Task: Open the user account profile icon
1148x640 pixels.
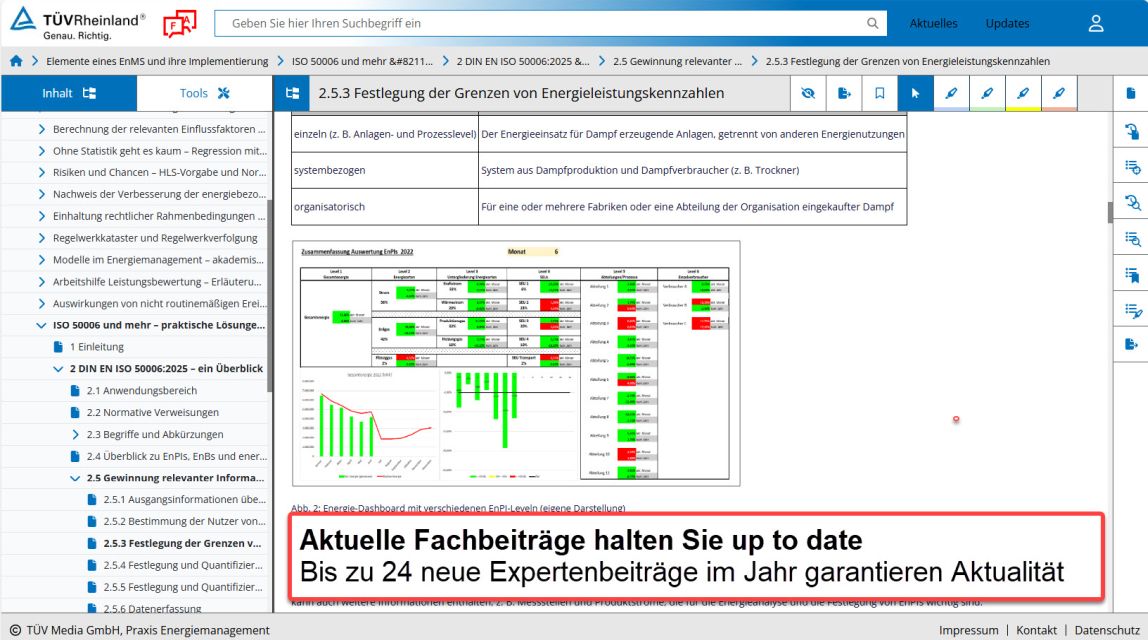Action: pos(1096,23)
